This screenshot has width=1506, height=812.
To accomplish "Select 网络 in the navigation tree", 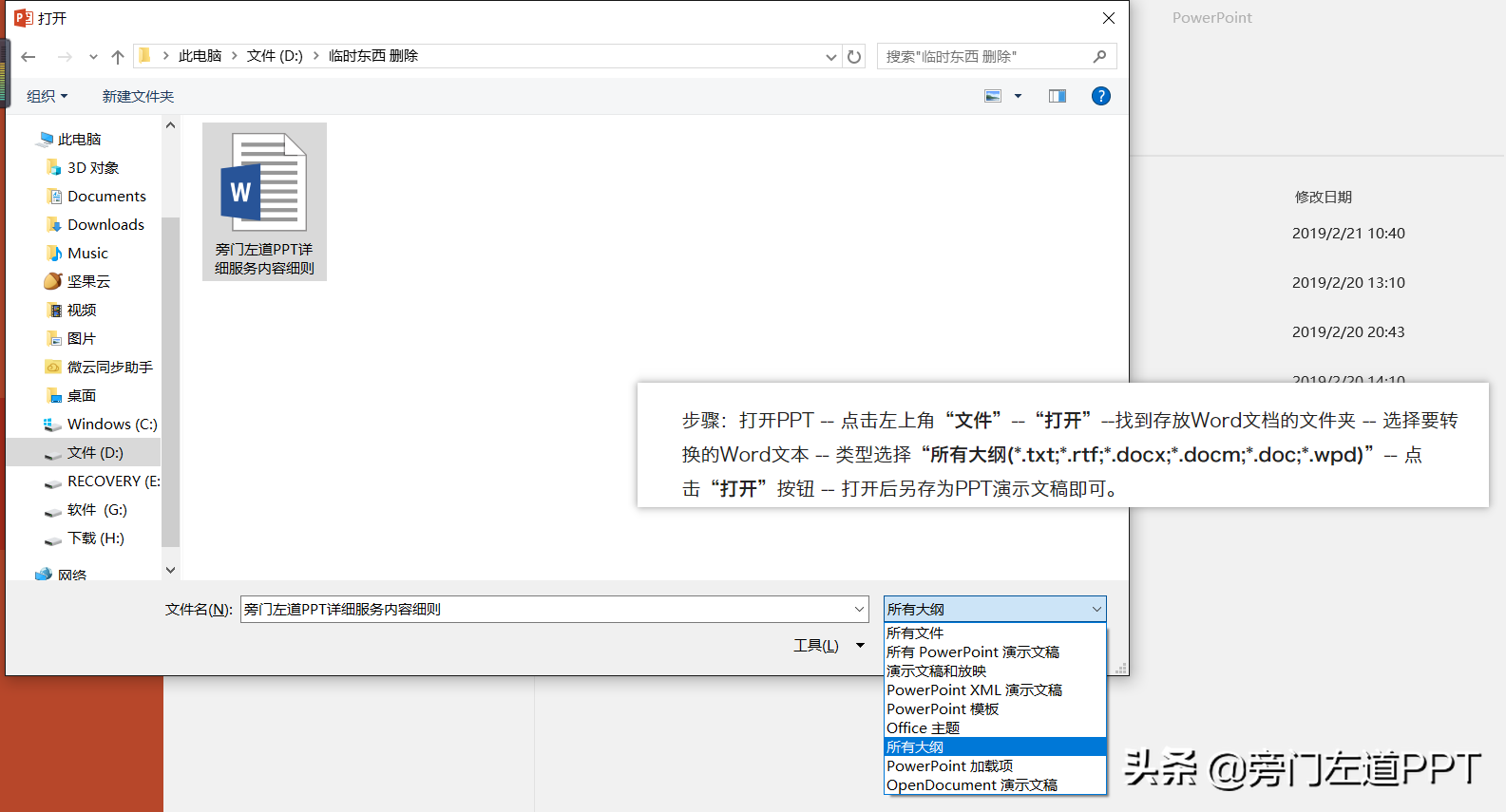I will (x=72, y=574).
